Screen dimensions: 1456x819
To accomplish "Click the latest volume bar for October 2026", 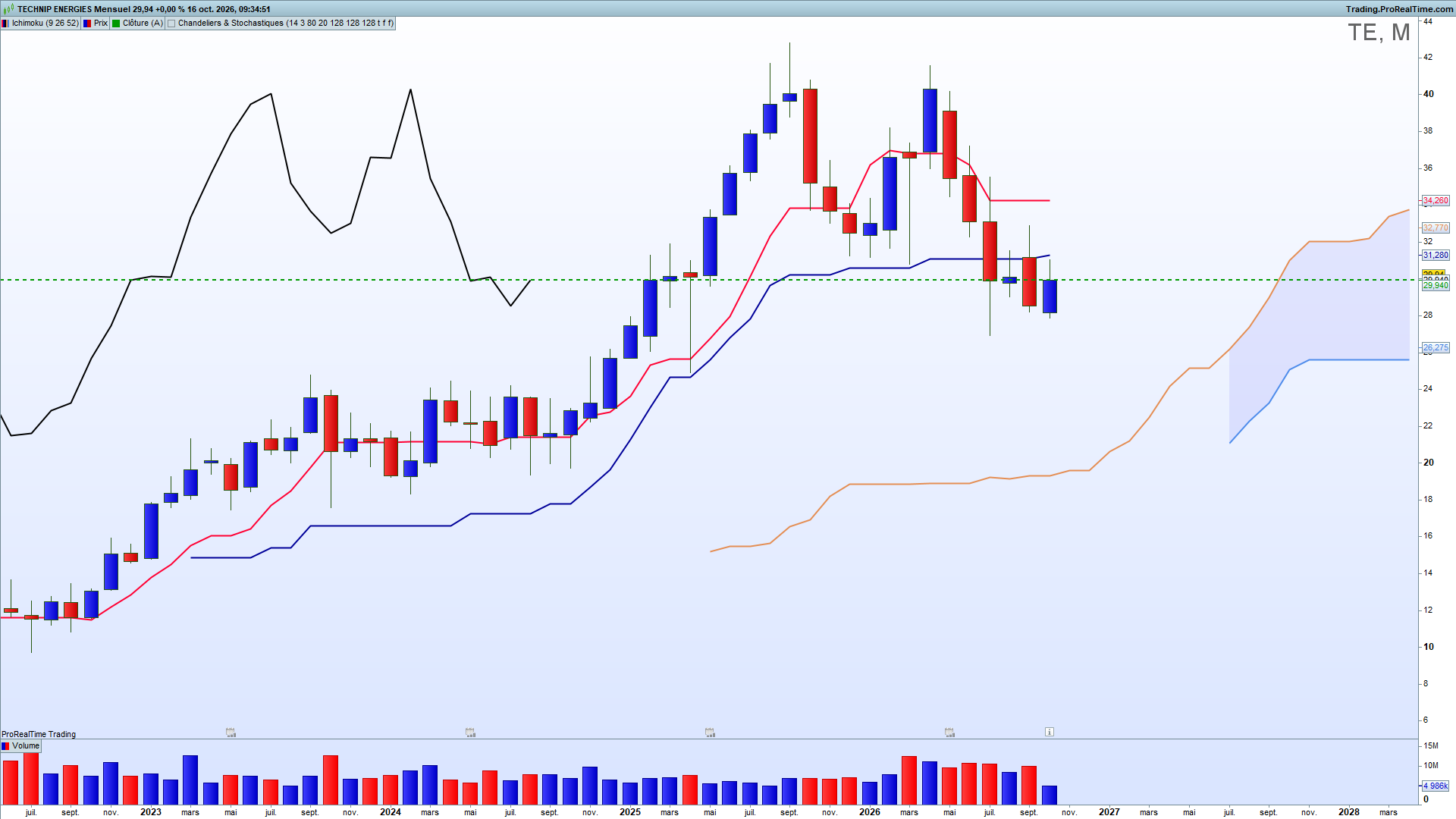I will pos(1050,795).
